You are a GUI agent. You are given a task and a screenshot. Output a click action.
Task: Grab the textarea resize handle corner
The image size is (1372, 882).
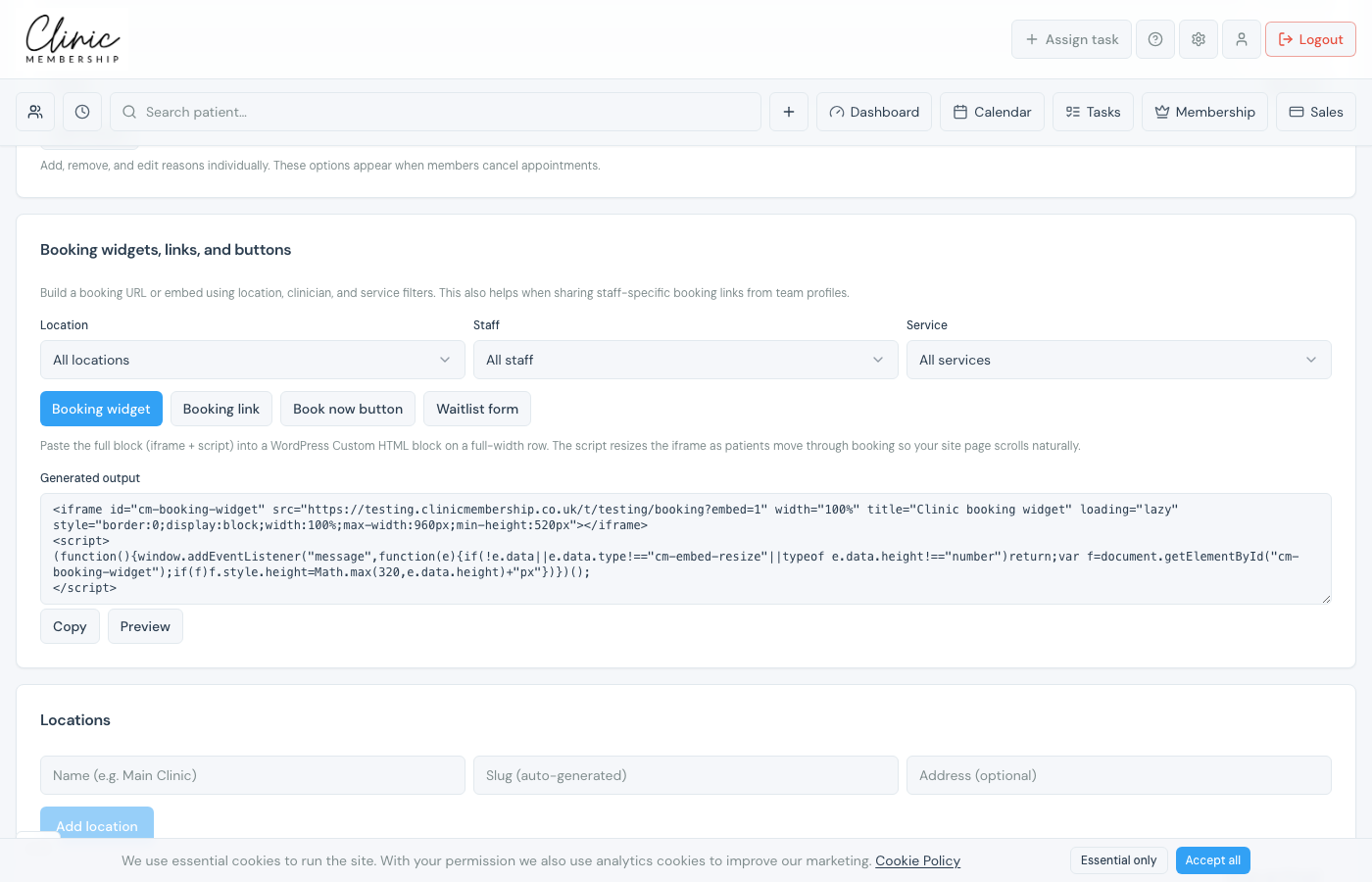(1326, 599)
